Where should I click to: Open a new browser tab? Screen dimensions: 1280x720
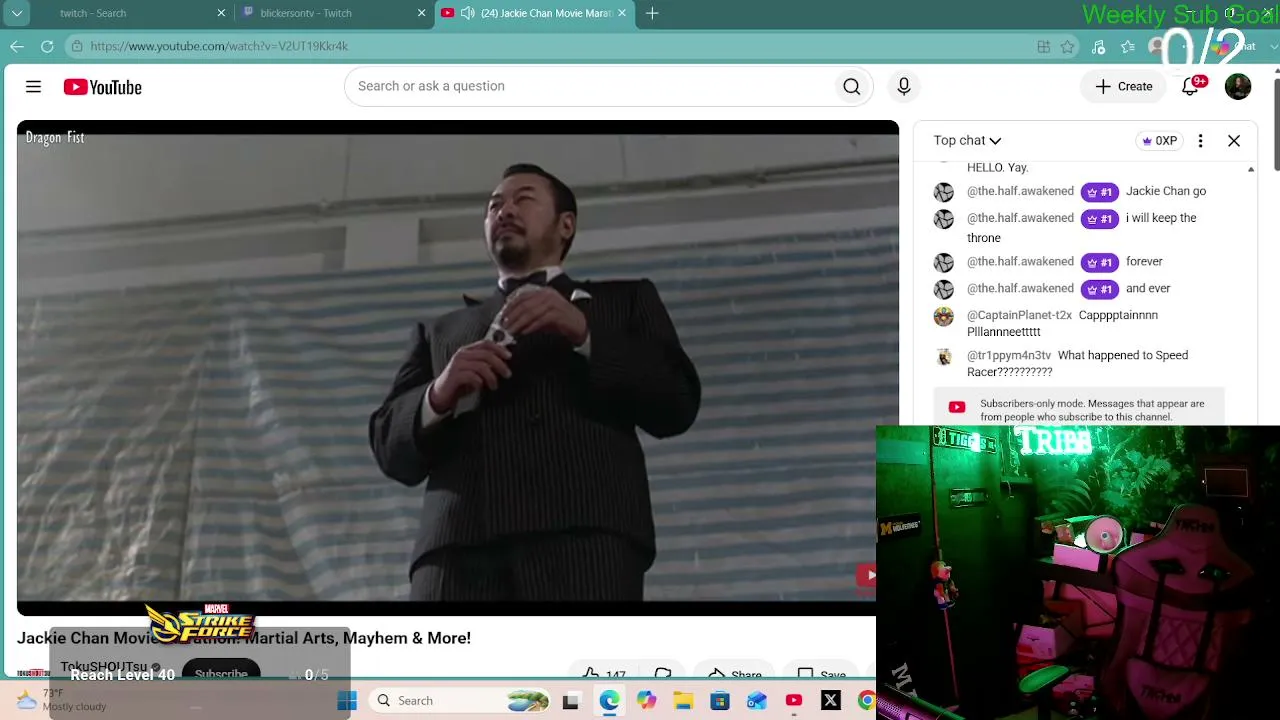coord(652,13)
